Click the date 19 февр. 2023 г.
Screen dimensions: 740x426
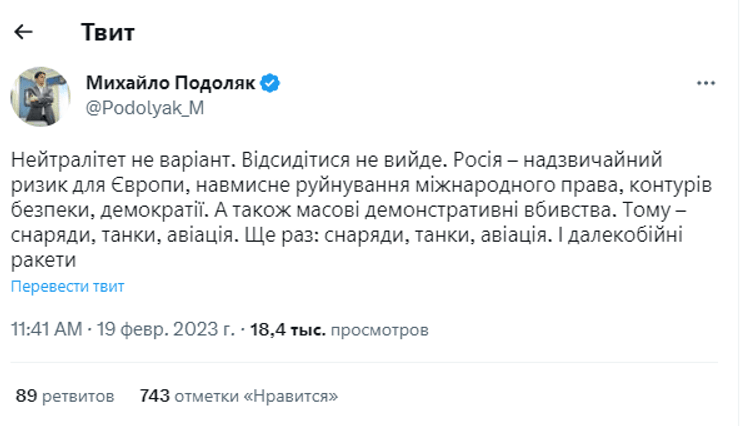pyautogui.click(x=165, y=328)
